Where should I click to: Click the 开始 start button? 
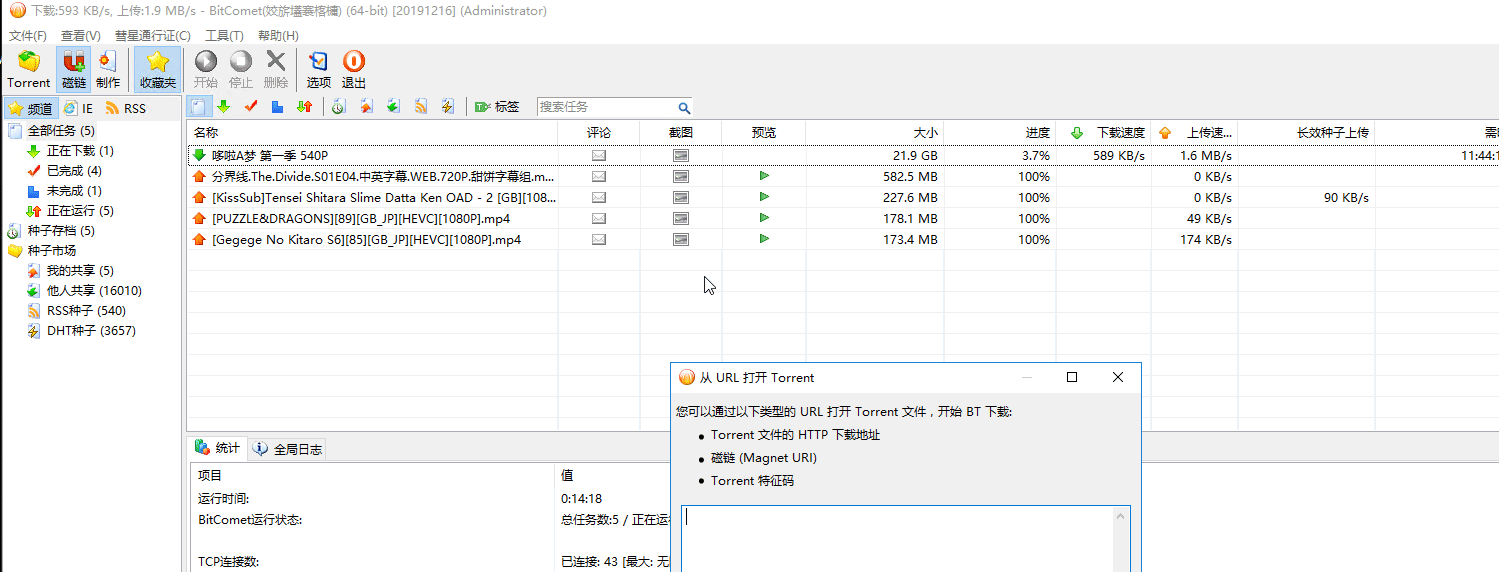pyautogui.click(x=206, y=69)
